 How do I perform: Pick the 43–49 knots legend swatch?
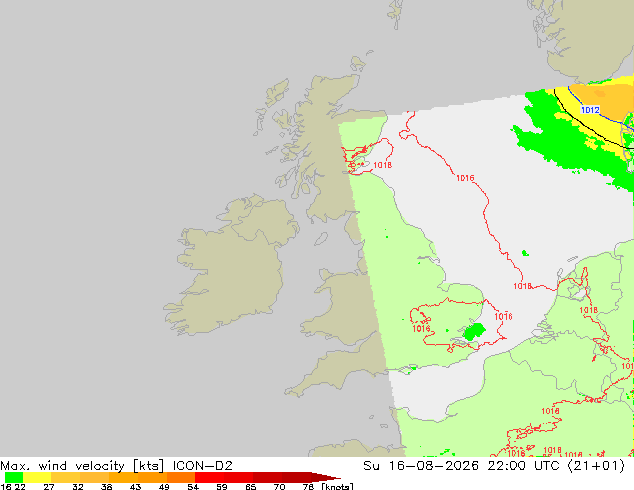pos(152,477)
